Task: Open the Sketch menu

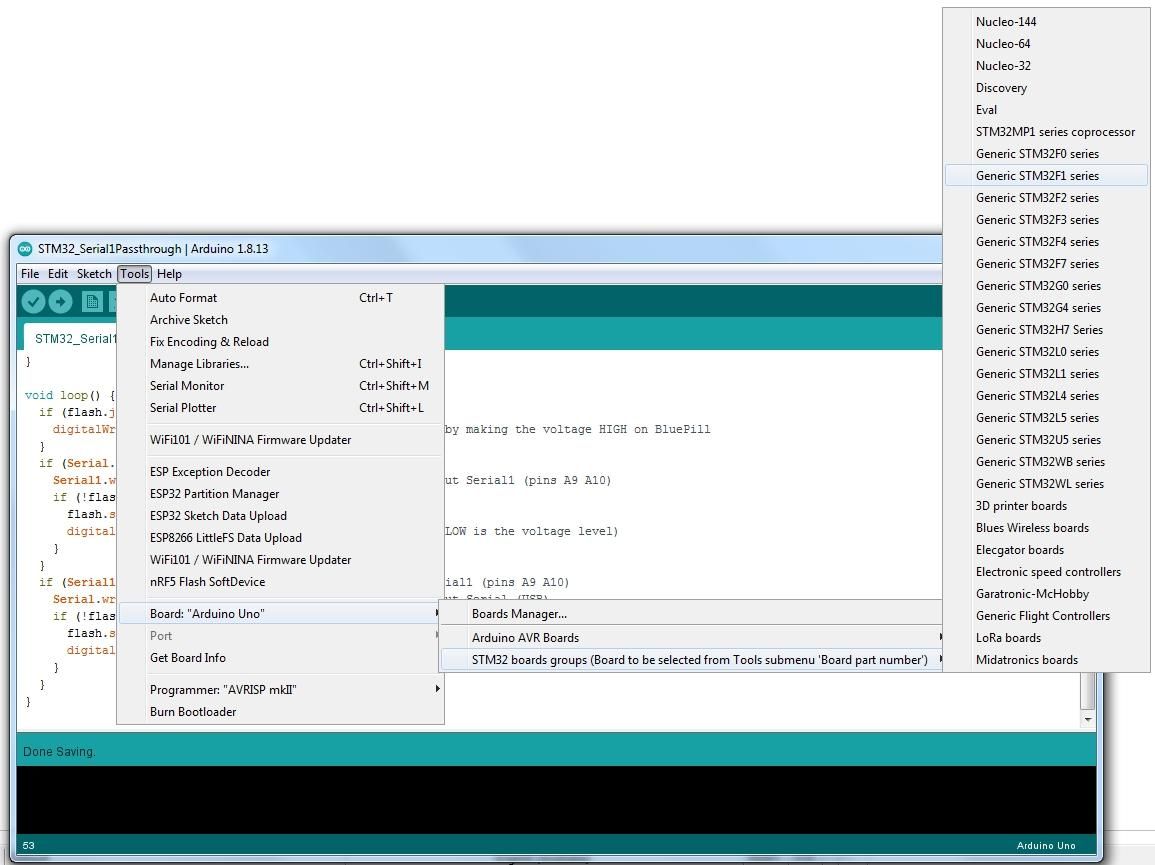Action: pos(93,273)
